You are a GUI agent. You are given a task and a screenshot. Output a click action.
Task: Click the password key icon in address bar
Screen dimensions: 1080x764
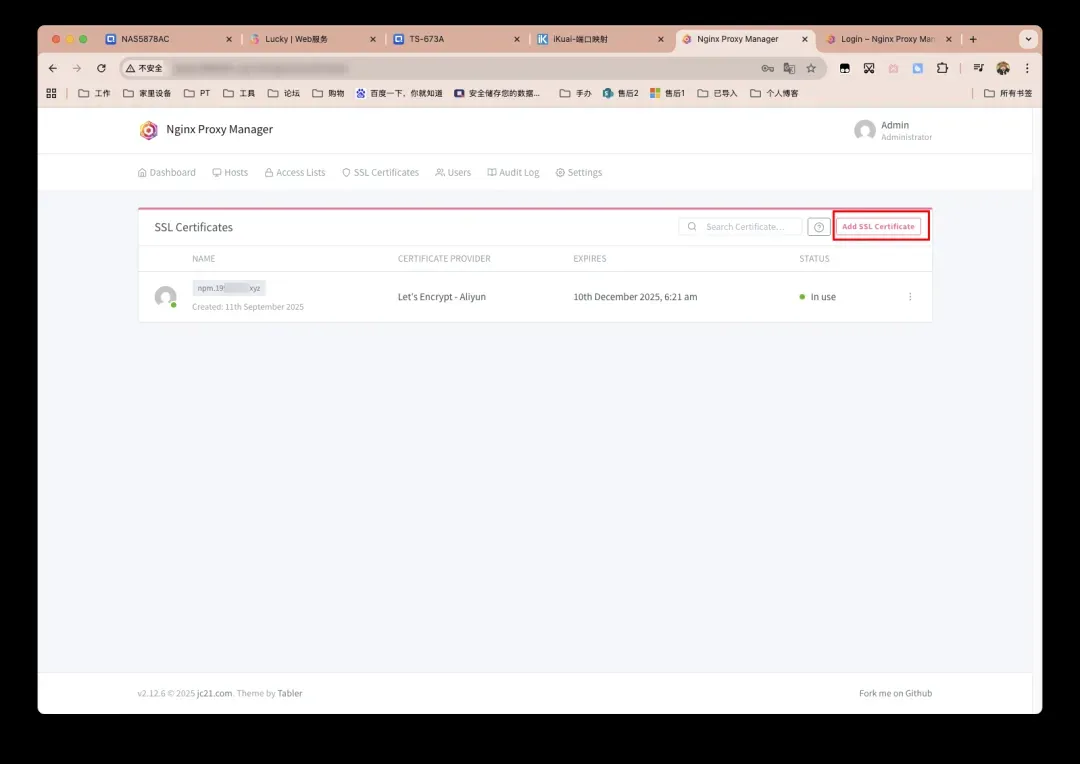(x=767, y=68)
